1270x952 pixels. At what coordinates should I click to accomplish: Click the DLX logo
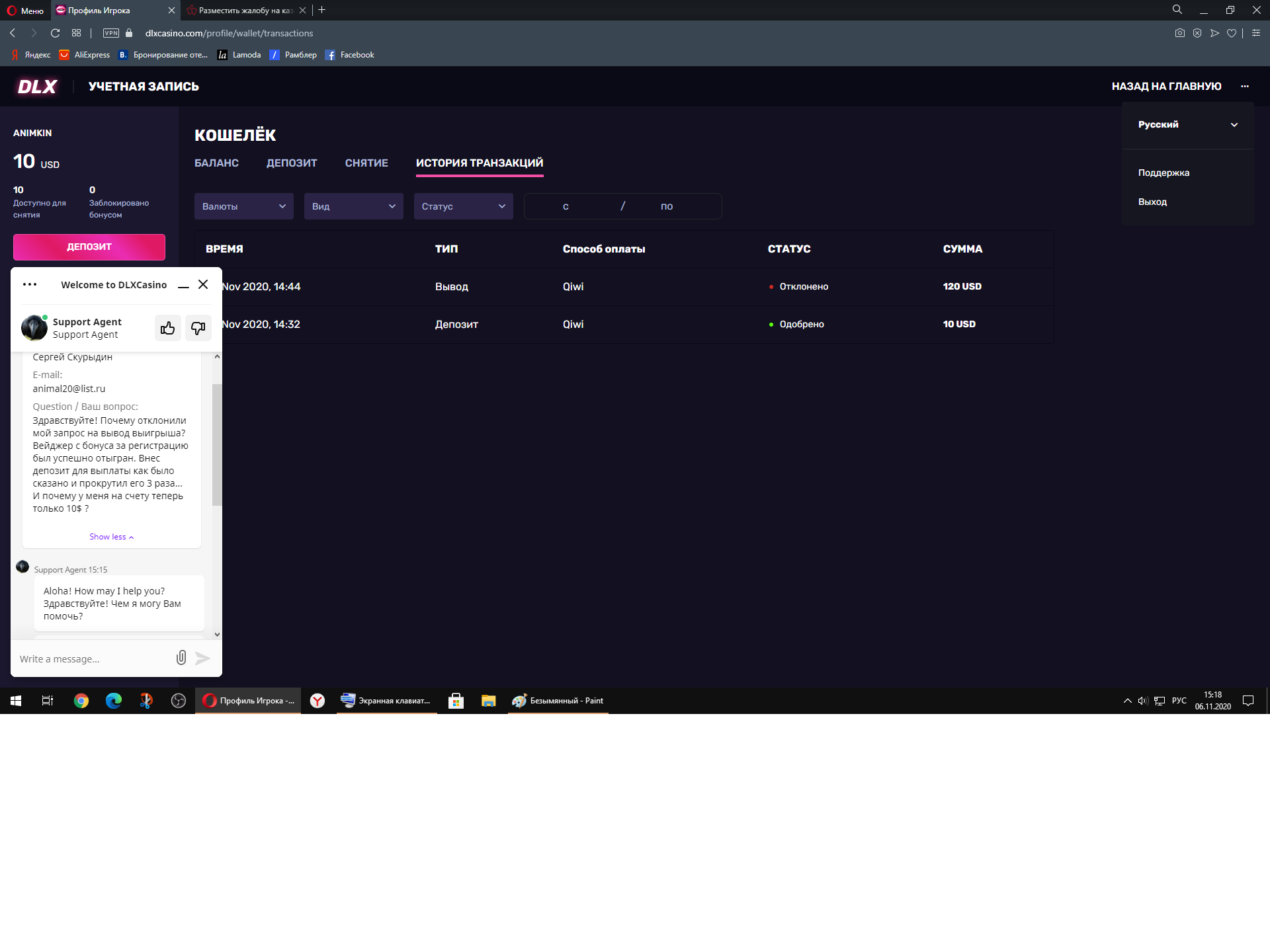(37, 87)
